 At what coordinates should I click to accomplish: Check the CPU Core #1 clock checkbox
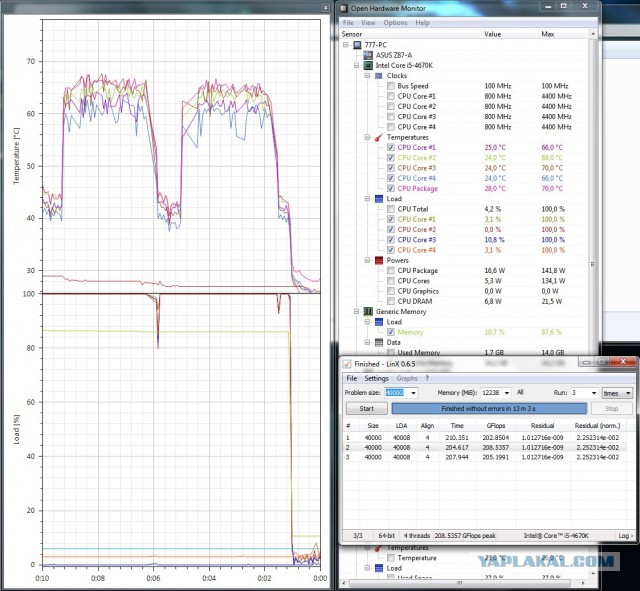pyautogui.click(x=391, y=96)
